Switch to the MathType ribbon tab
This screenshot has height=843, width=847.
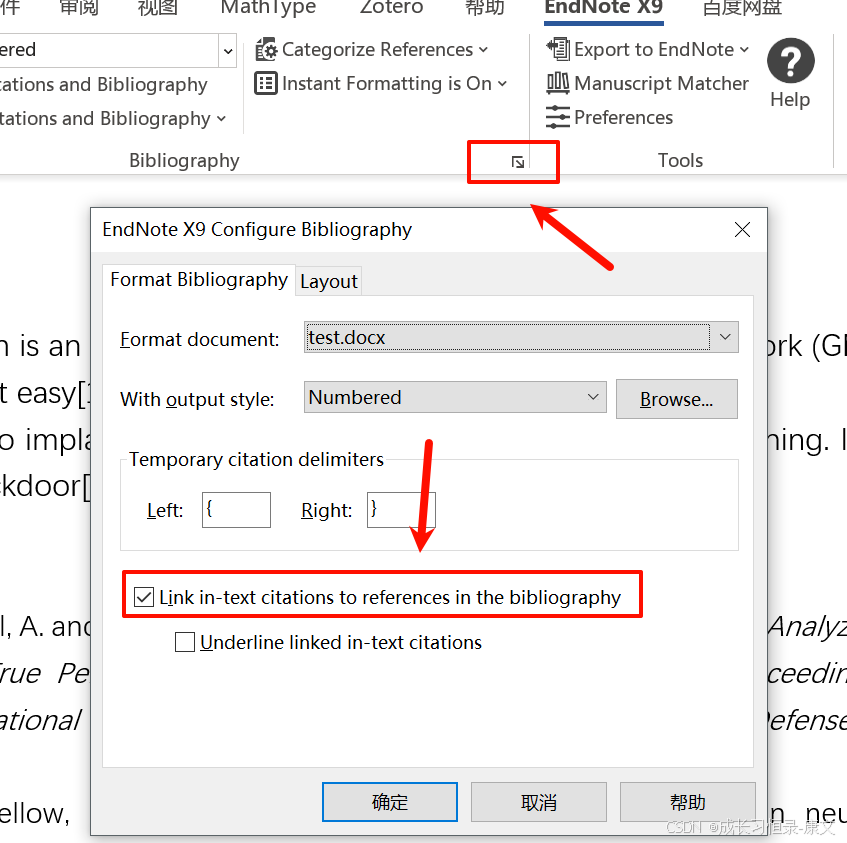pos(268,7)
